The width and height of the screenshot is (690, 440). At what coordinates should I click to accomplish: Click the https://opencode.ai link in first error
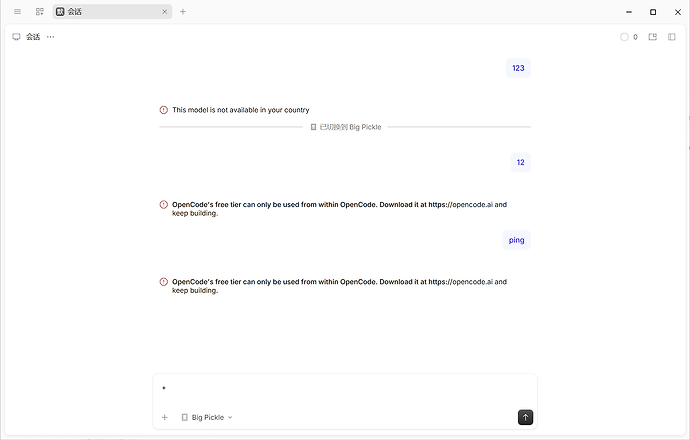coord(461,205)
